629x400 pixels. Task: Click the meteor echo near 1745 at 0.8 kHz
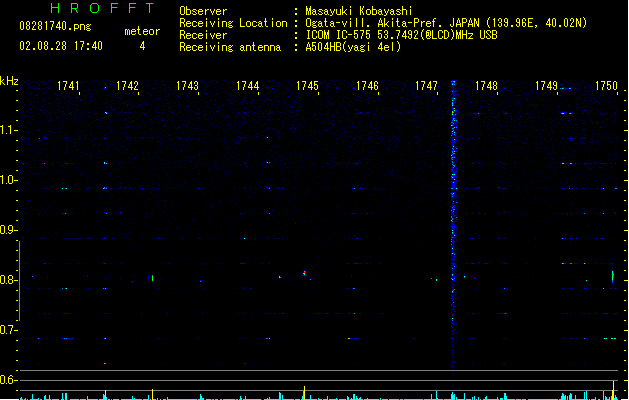click(x=304, y=274)
